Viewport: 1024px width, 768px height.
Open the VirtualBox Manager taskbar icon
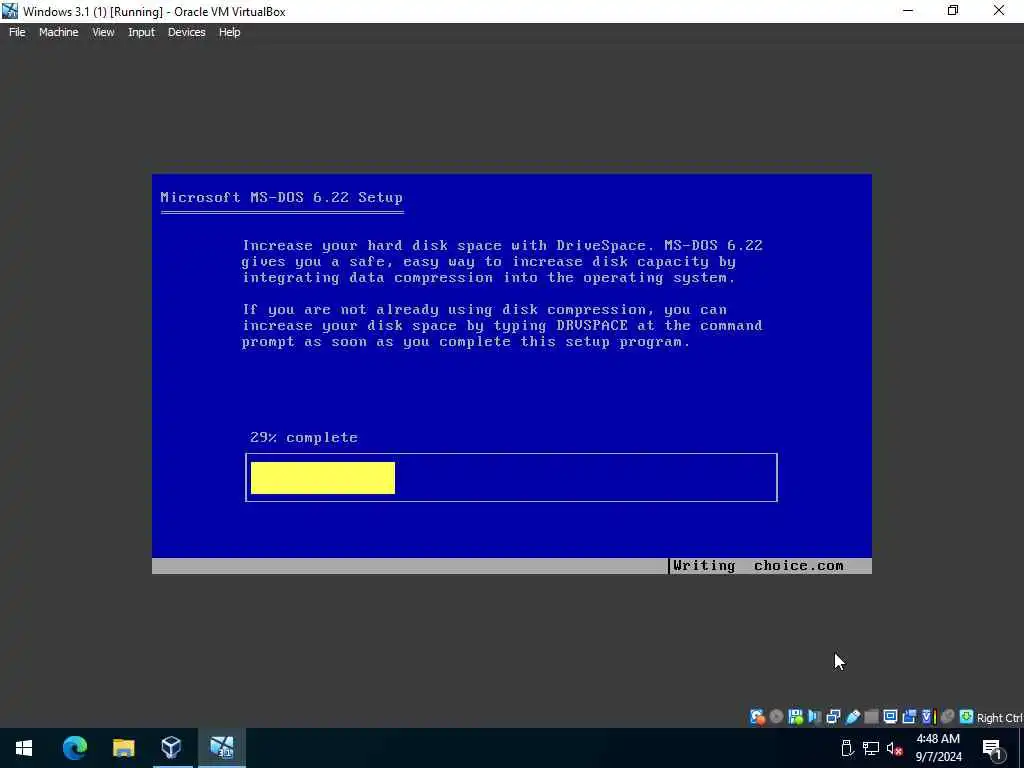(x=171, y=748)
